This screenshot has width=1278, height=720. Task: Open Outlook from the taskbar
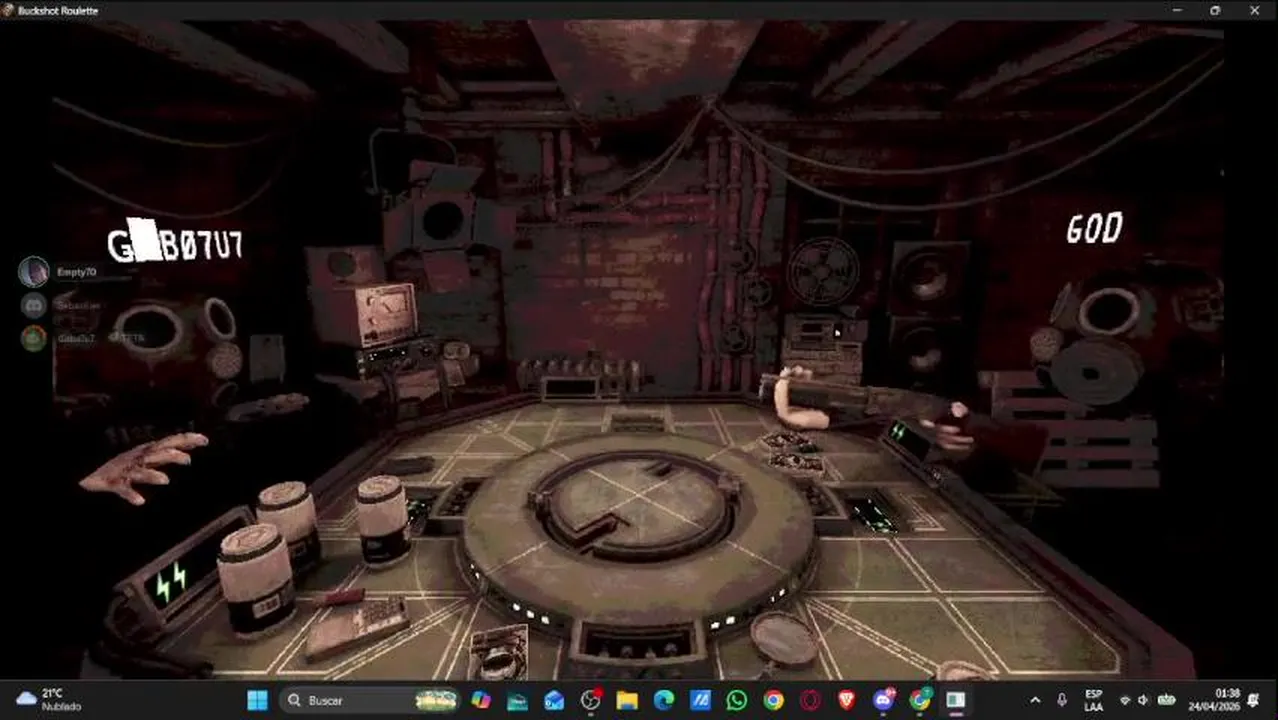[x=554, y=700]
